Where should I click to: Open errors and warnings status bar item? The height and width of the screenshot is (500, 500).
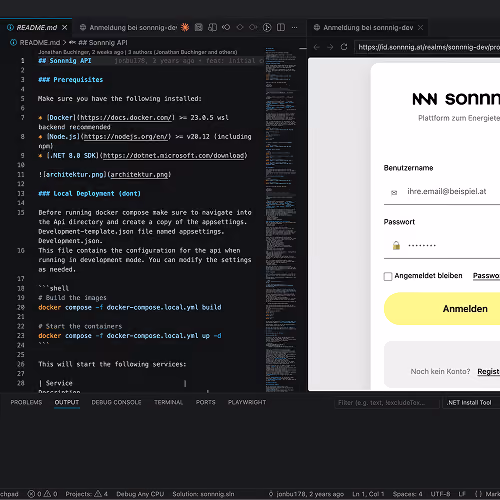42,494
